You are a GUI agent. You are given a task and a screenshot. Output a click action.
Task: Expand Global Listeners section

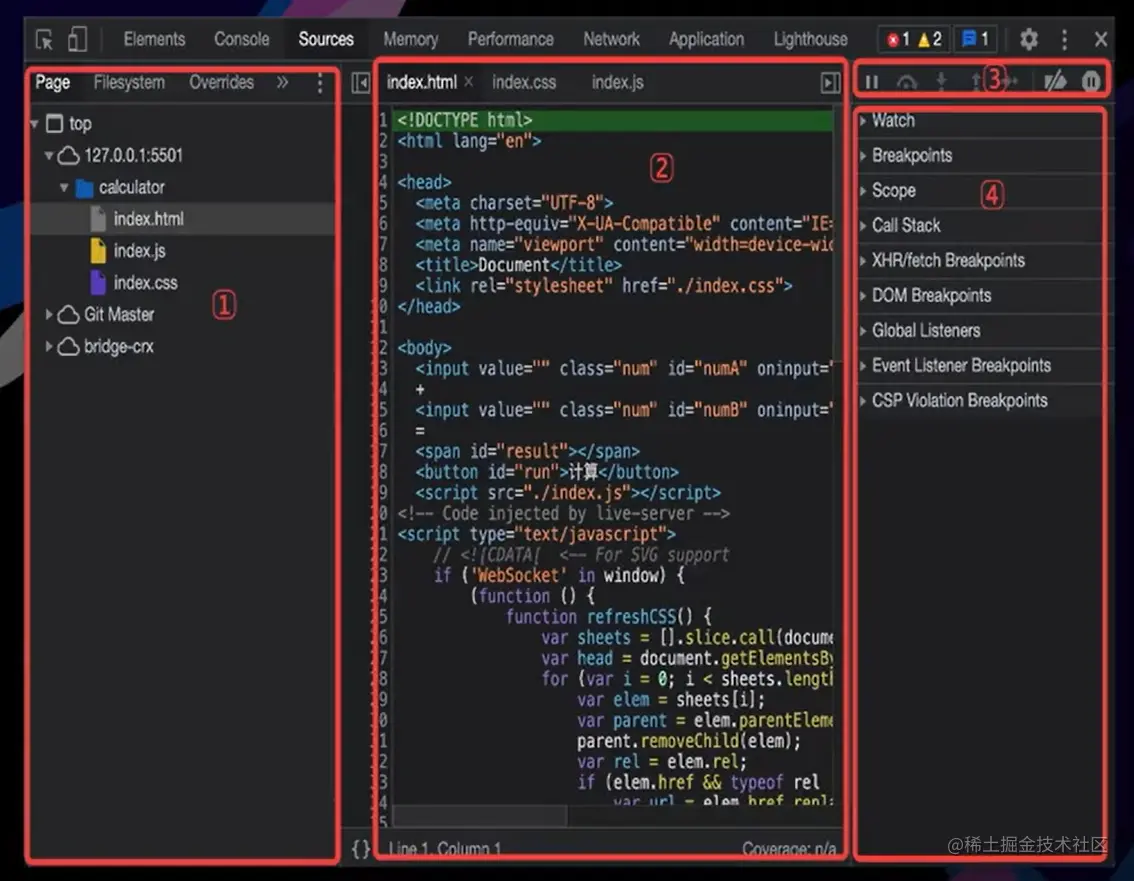tap(980, 331)
